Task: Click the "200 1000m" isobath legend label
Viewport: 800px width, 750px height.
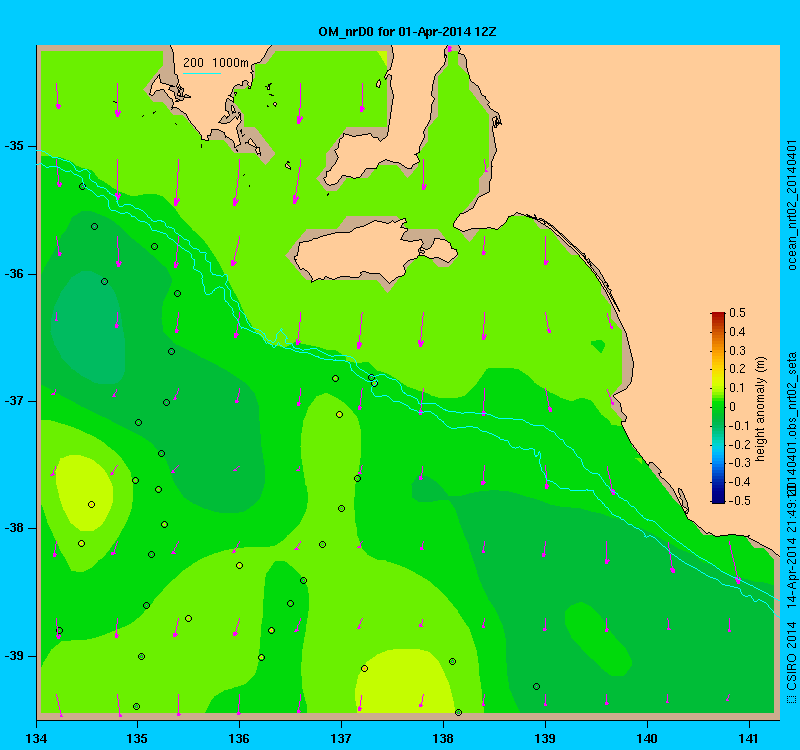Action: [216, 63]
